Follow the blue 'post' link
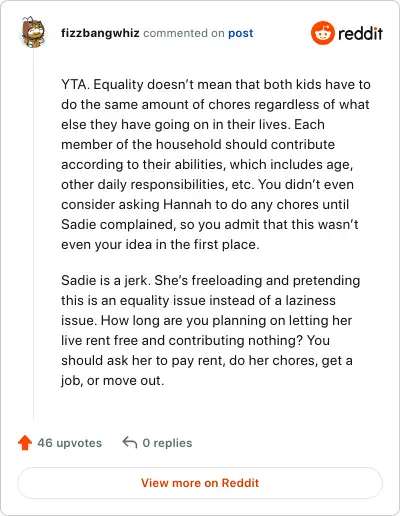Screen dimensions: 400x516 point(240,33)
